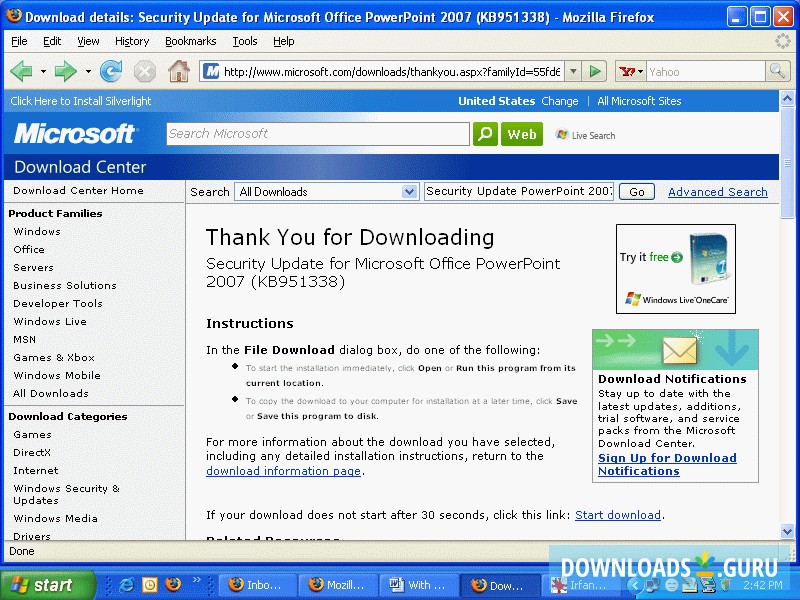Click the Yahoo search engine icon
This screenshot has width=800, height=600.
point(627,71)
